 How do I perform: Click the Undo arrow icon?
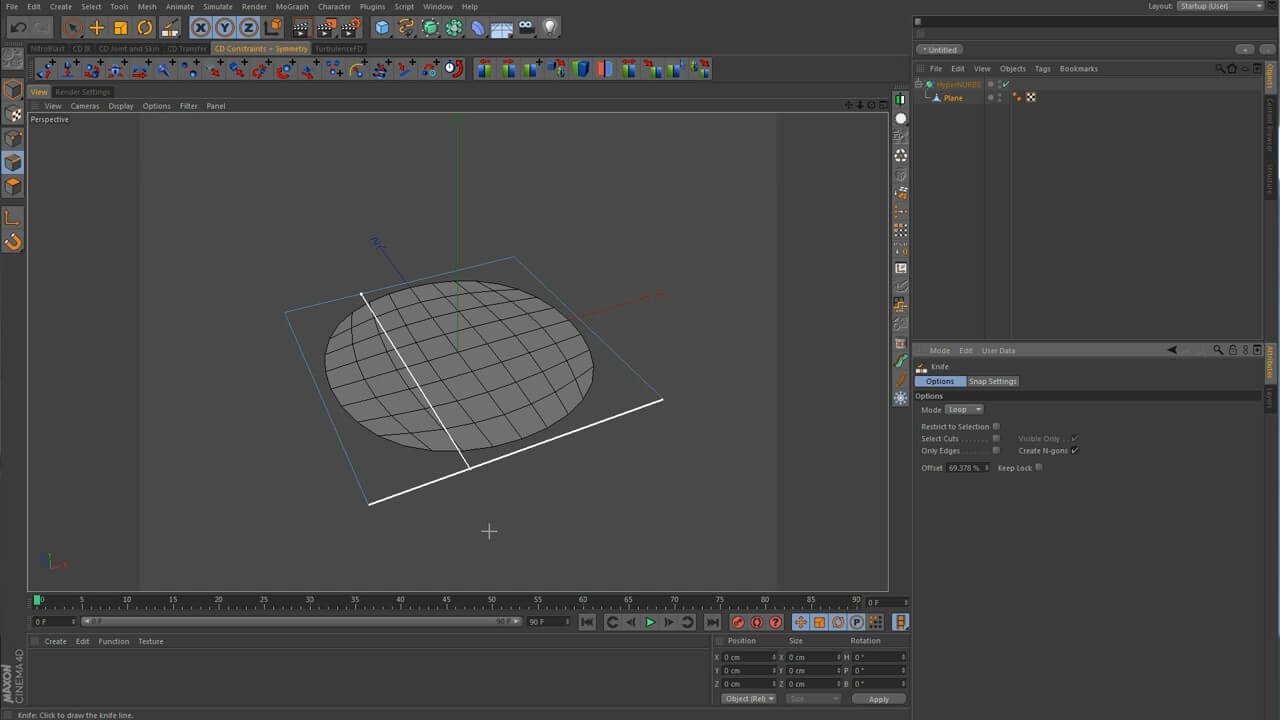tap(18, 28)
